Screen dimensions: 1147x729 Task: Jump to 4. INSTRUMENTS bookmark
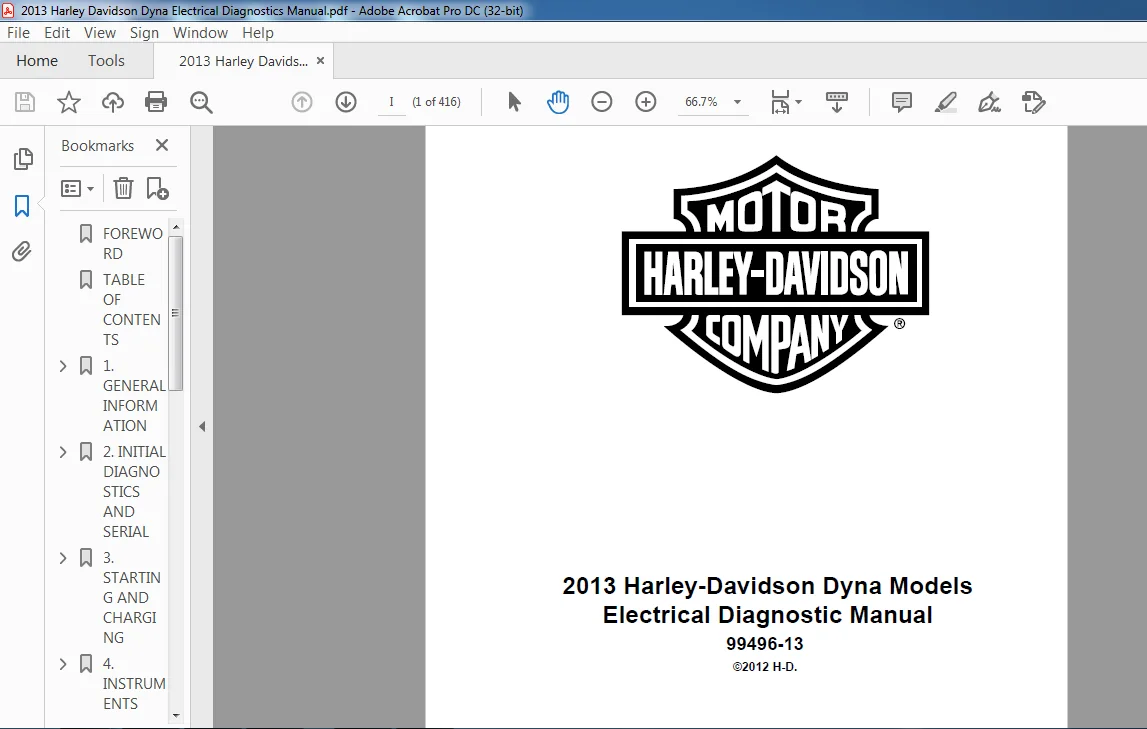coord(134,684)
